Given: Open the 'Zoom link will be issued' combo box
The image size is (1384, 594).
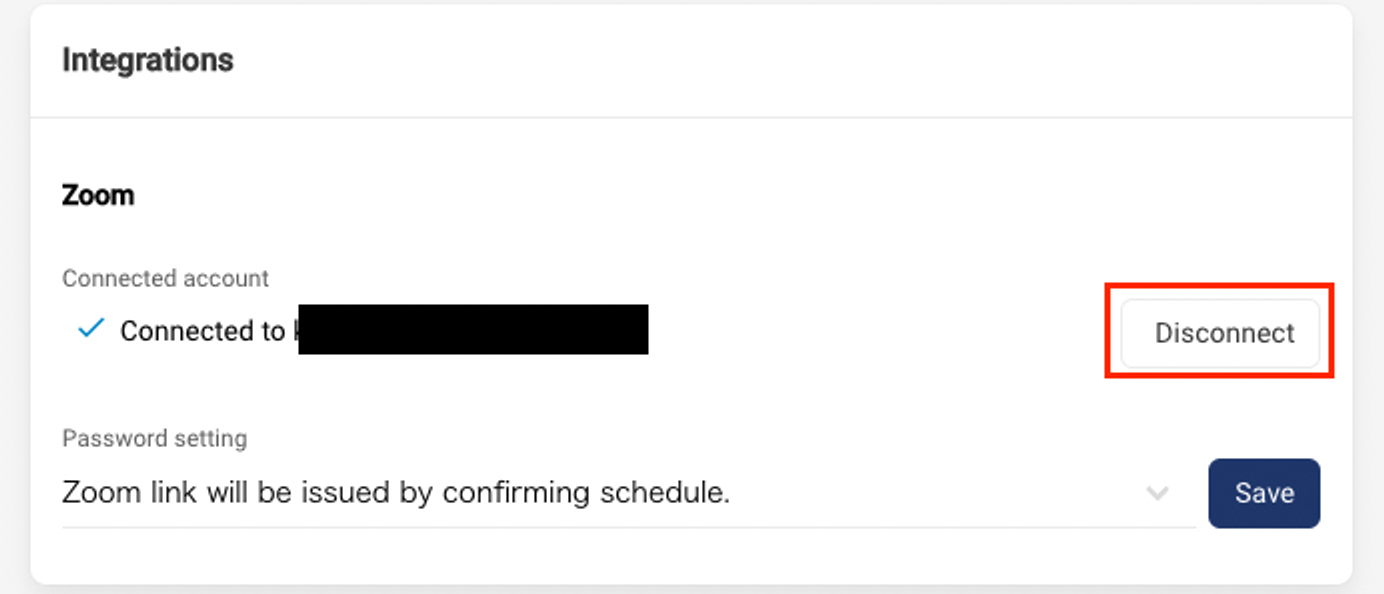Looking at the screenshot, I should tap(628, 493).
